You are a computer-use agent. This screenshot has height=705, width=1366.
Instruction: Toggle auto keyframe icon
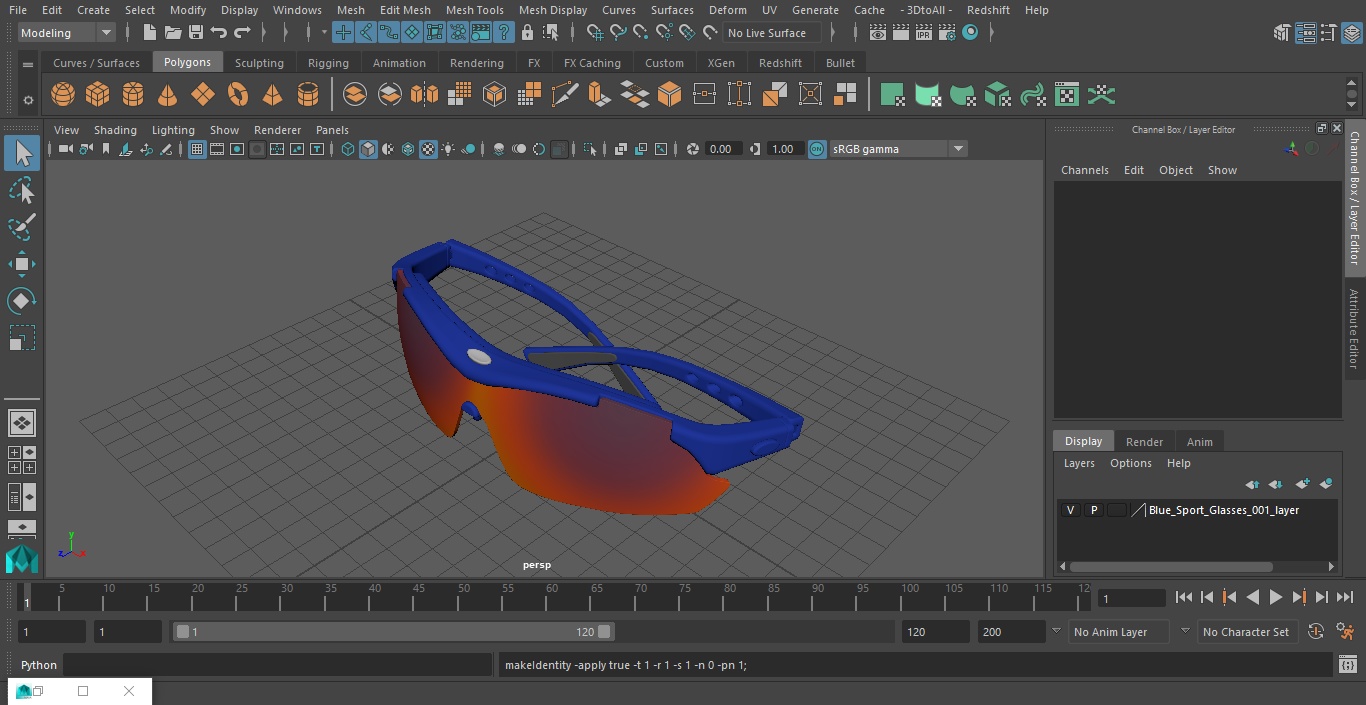1316,632
